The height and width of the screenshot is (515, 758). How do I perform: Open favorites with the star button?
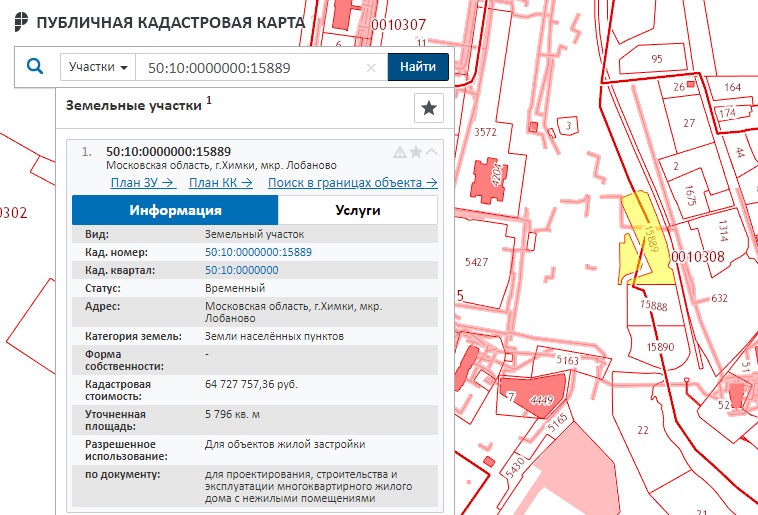point(428,107)
